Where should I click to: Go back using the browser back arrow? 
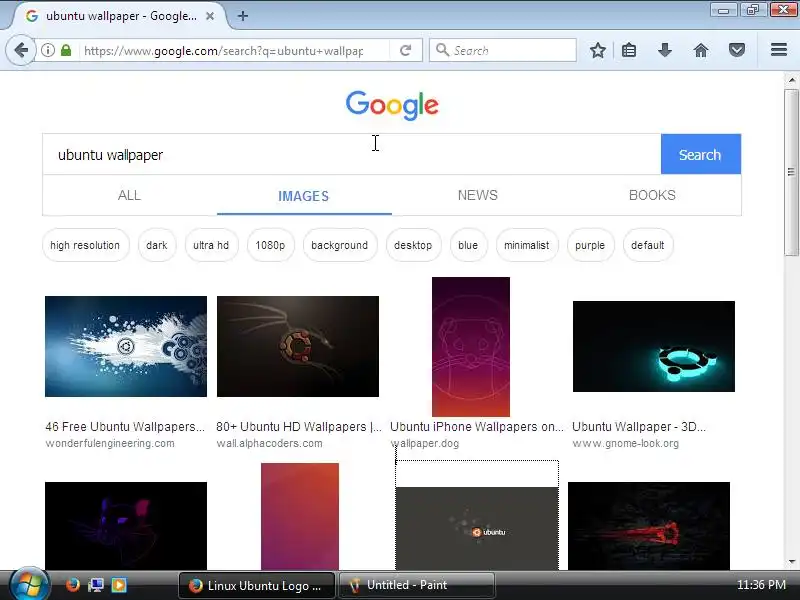pos(20,50)
